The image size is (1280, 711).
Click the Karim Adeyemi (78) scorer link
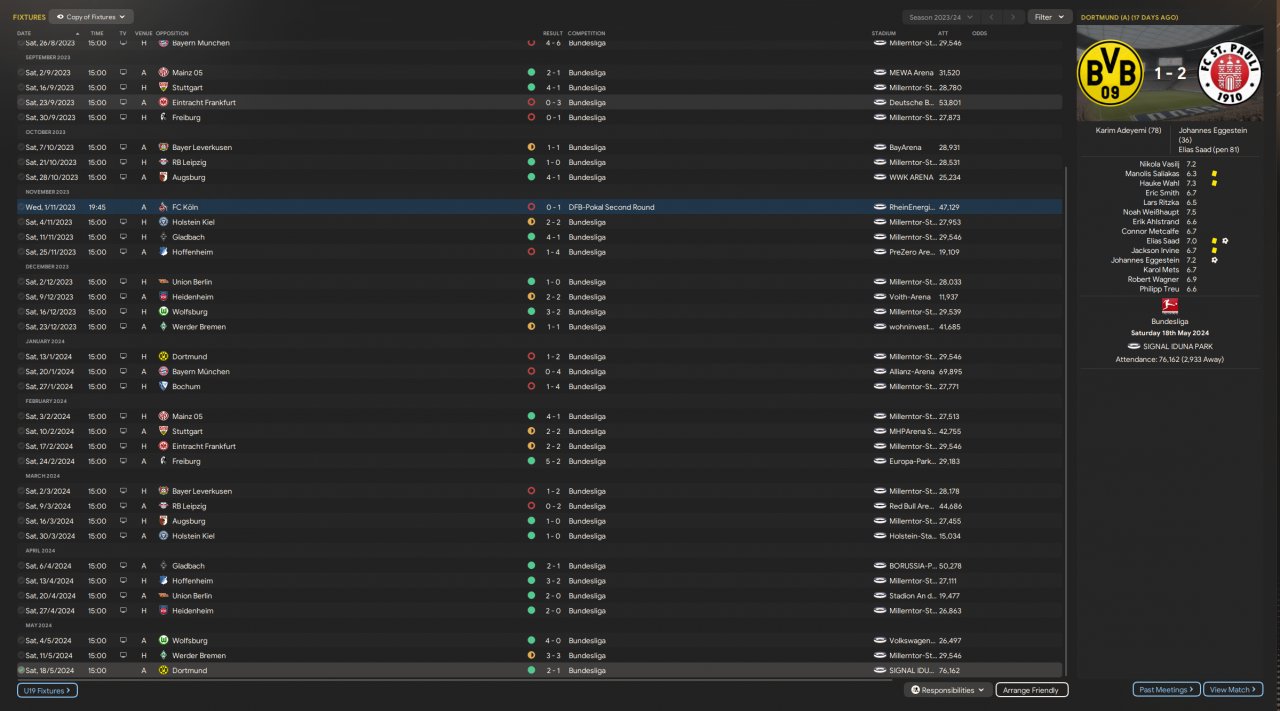tap(1126, 130)
